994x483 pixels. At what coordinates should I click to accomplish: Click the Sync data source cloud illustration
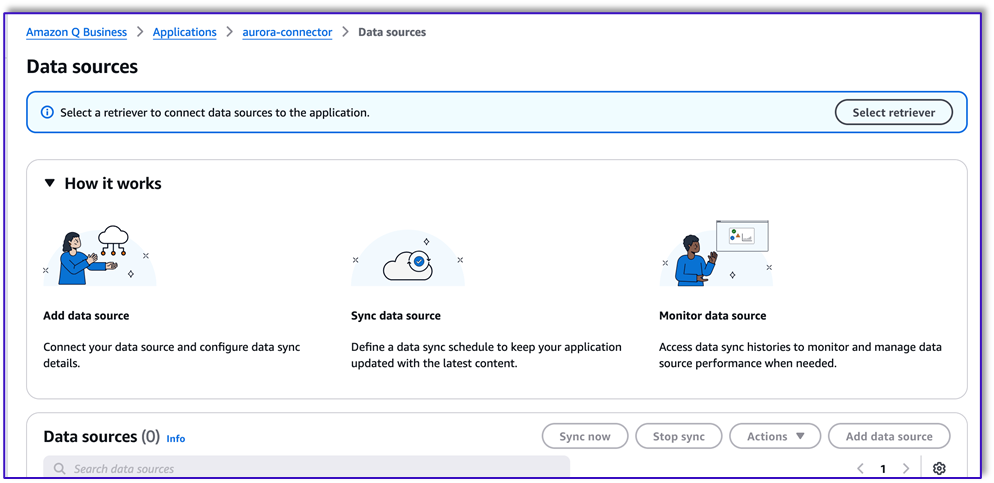pyautogui.click(x=408, y=258)
